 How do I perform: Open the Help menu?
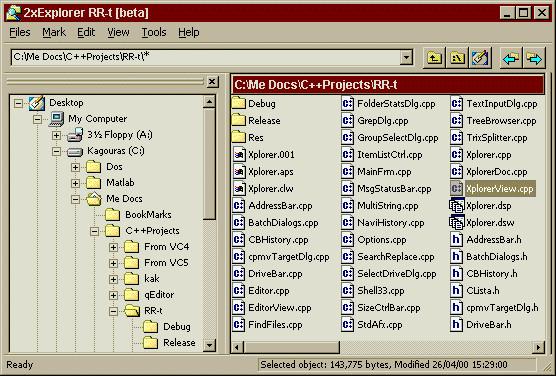pyautogui.click(x=189, y=32)
